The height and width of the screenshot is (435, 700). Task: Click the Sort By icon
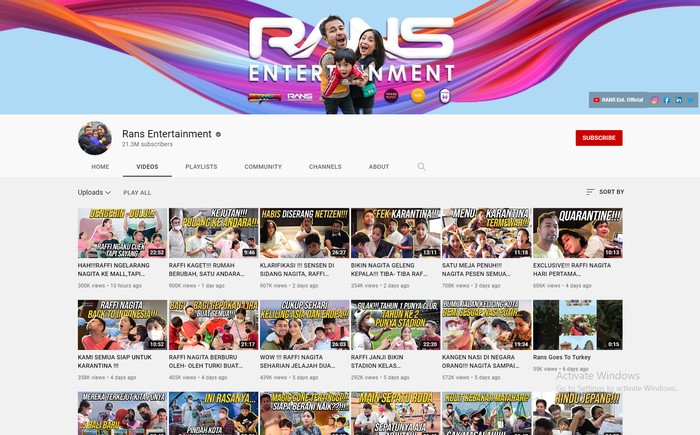(x=590, y=192)
